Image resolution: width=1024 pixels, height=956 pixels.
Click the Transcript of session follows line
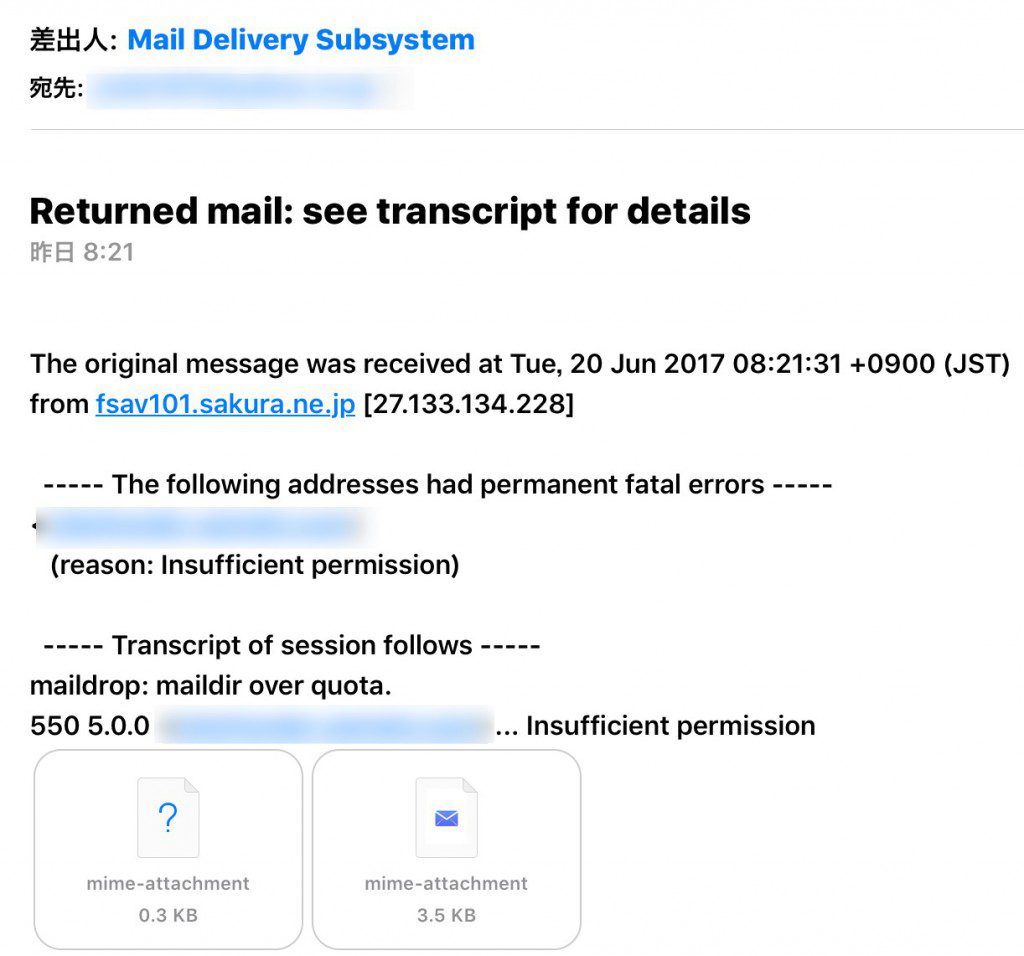291,645
